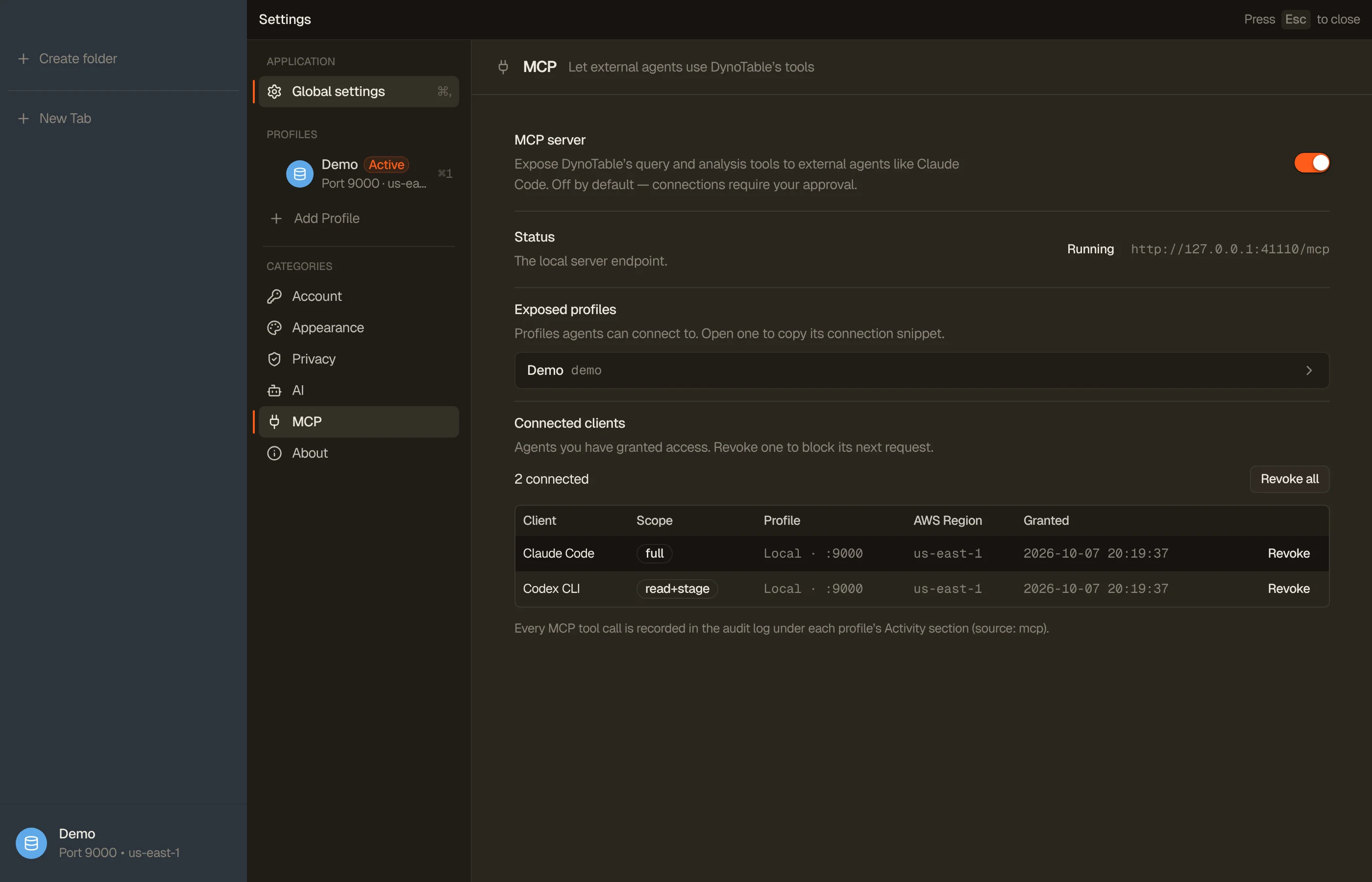Click the info icon for About
The height and width of the screenshot is (882, 1372).
click(x=274, y=454)
